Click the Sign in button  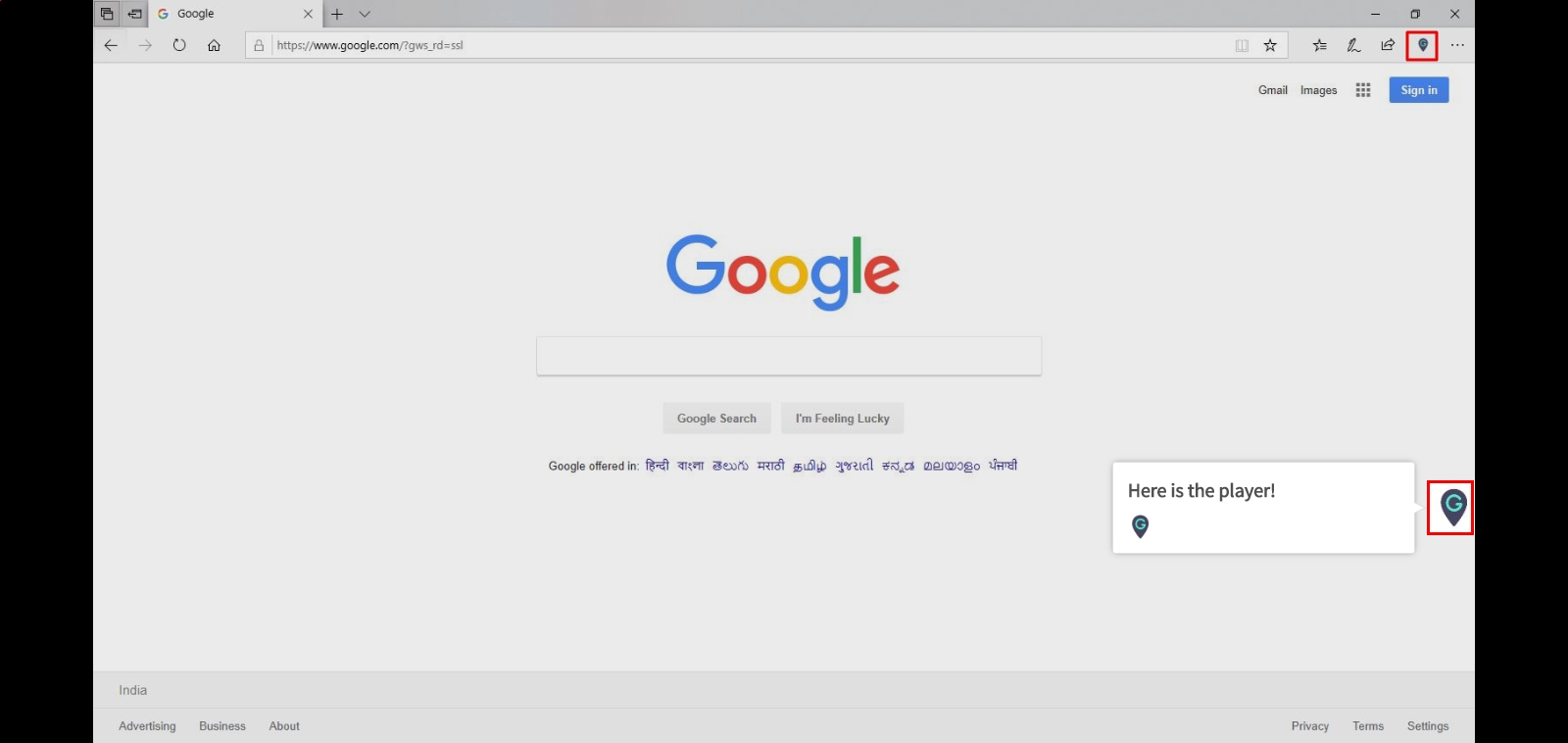pos(1419,90)
